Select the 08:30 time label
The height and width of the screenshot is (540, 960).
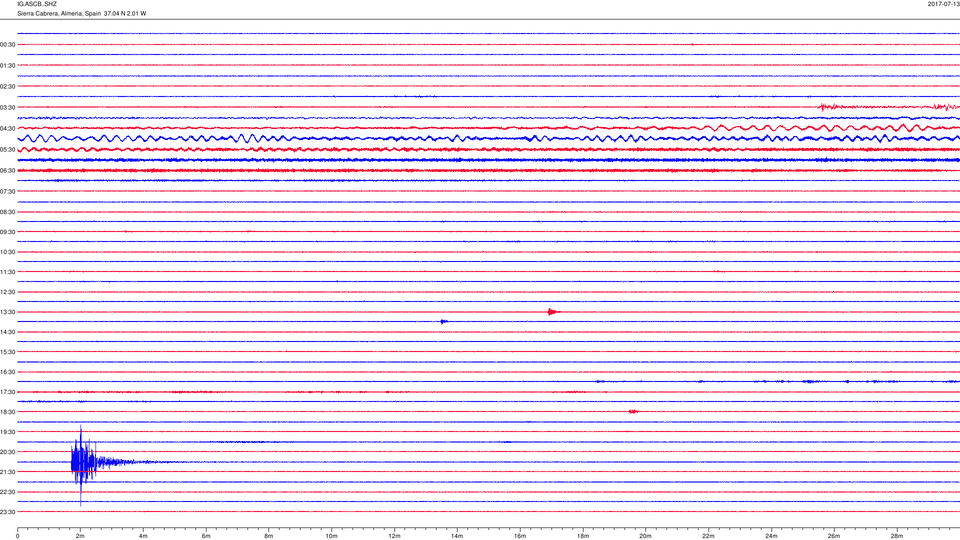tap(8, 212)
